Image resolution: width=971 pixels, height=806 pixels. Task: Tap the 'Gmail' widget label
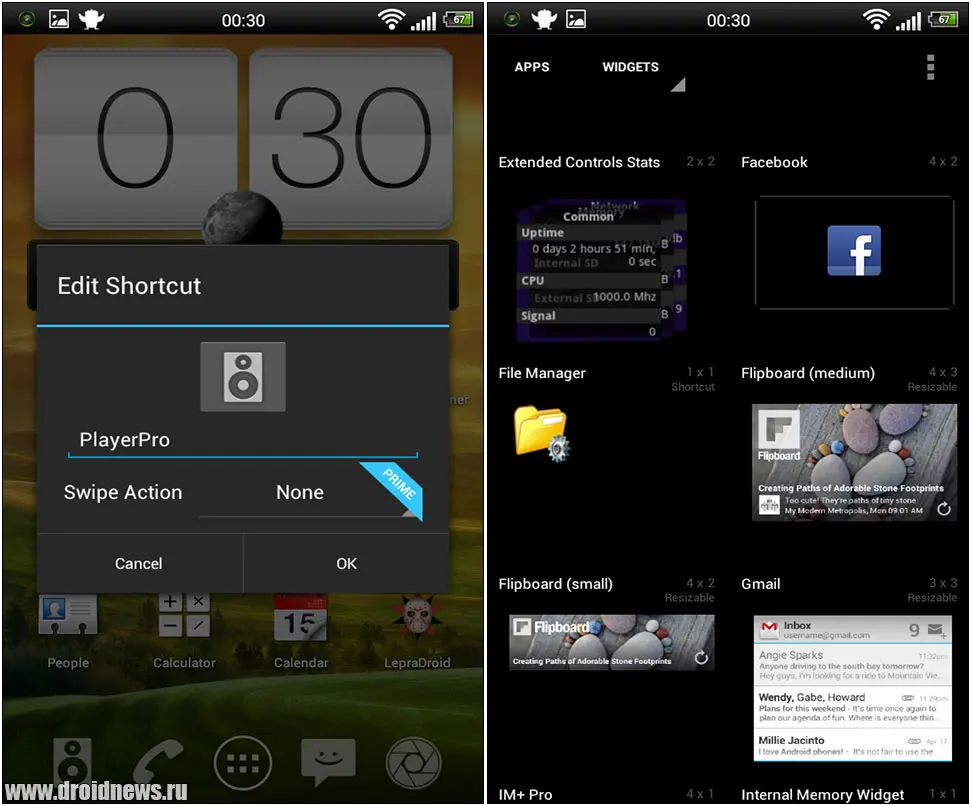pos(760,584)
